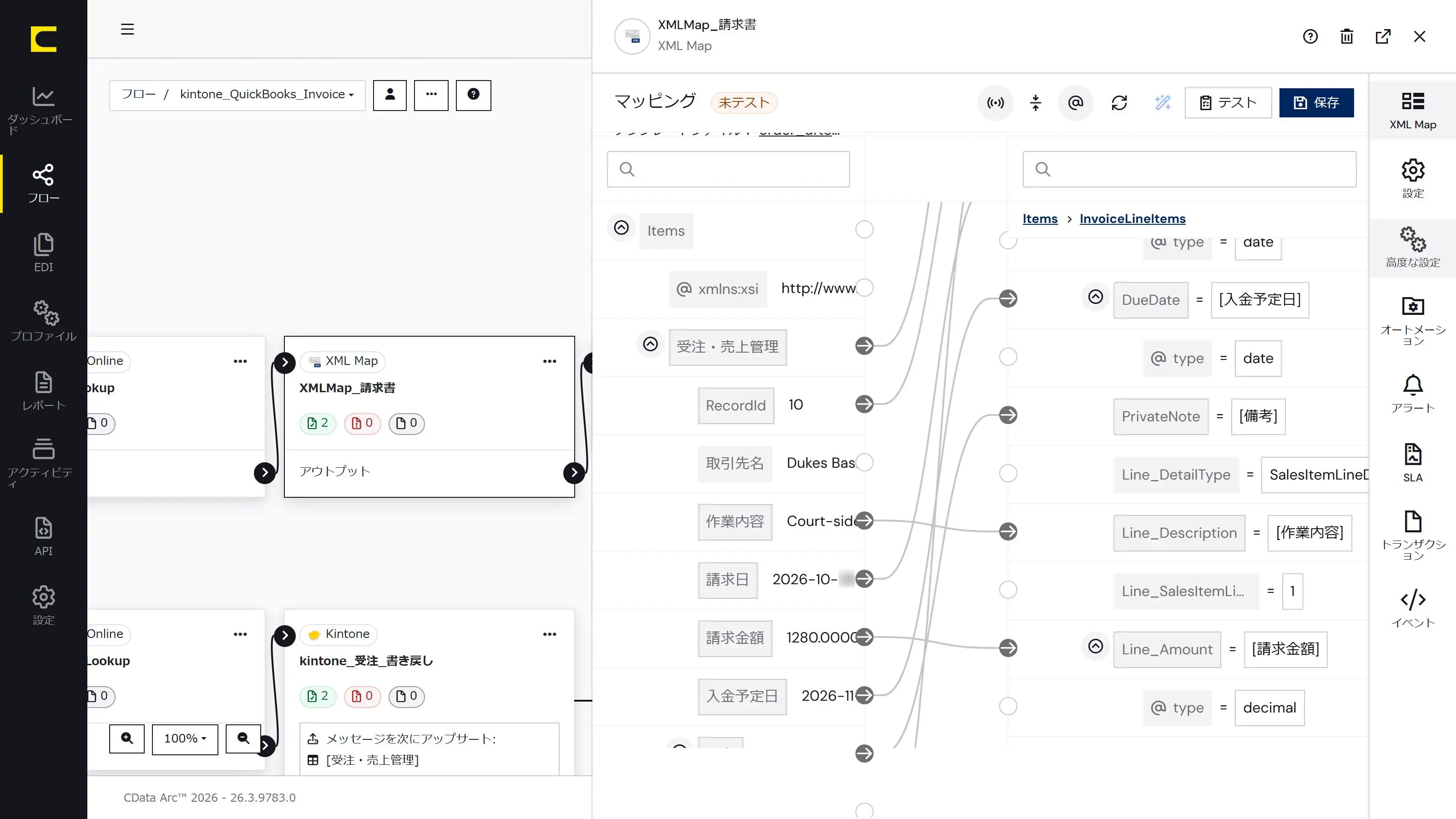Viewport: 1456px width, 819px height.
Task: Open the 高度な設定 tab
Action: pos(1412,248)
